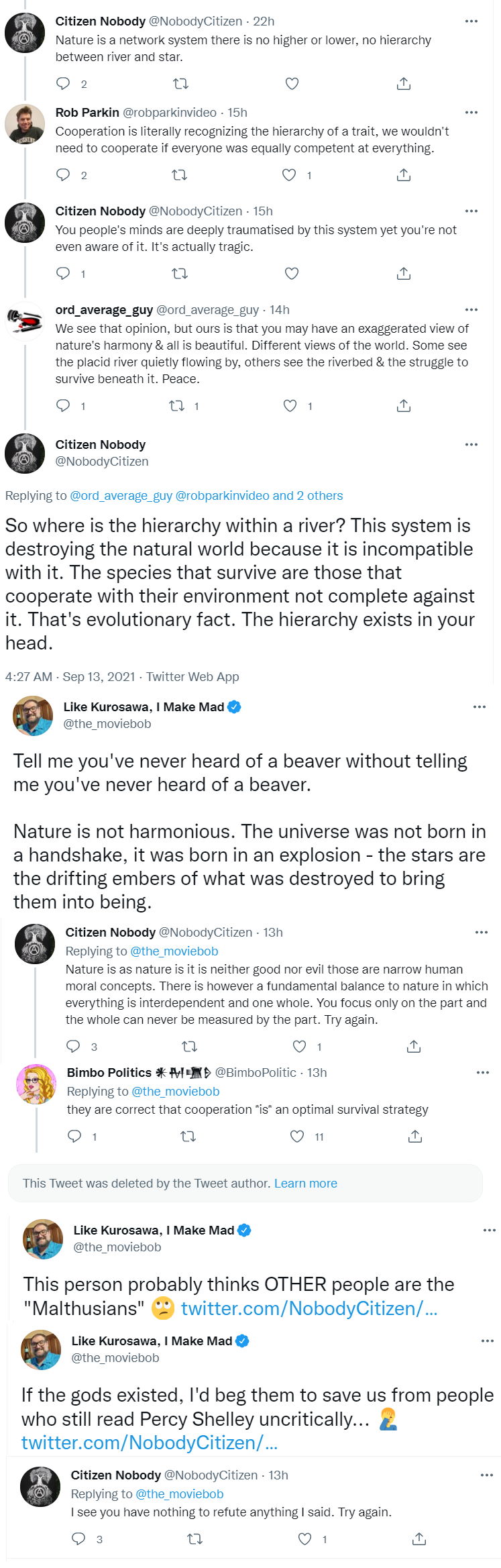The width and height of the screenshot is (501, 1568).
Task: Open Bimbo Politics' avatar
Action: pyautogui.click(x=36, y=1084)
